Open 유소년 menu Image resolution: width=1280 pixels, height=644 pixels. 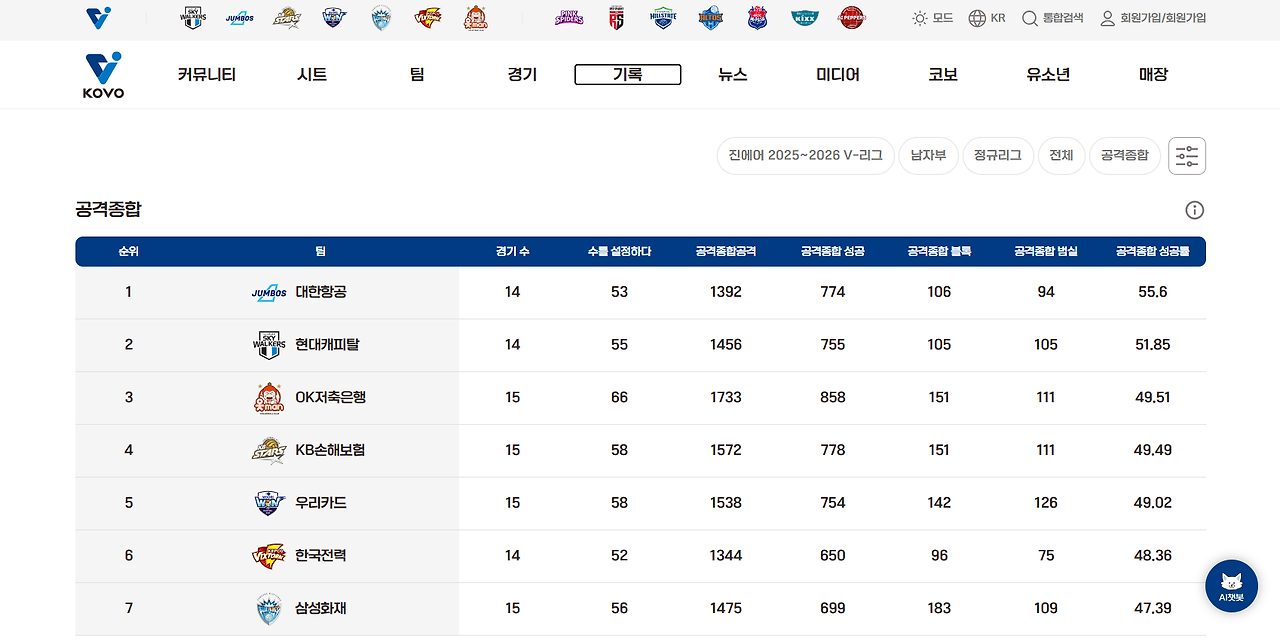tap(1048, 75)
